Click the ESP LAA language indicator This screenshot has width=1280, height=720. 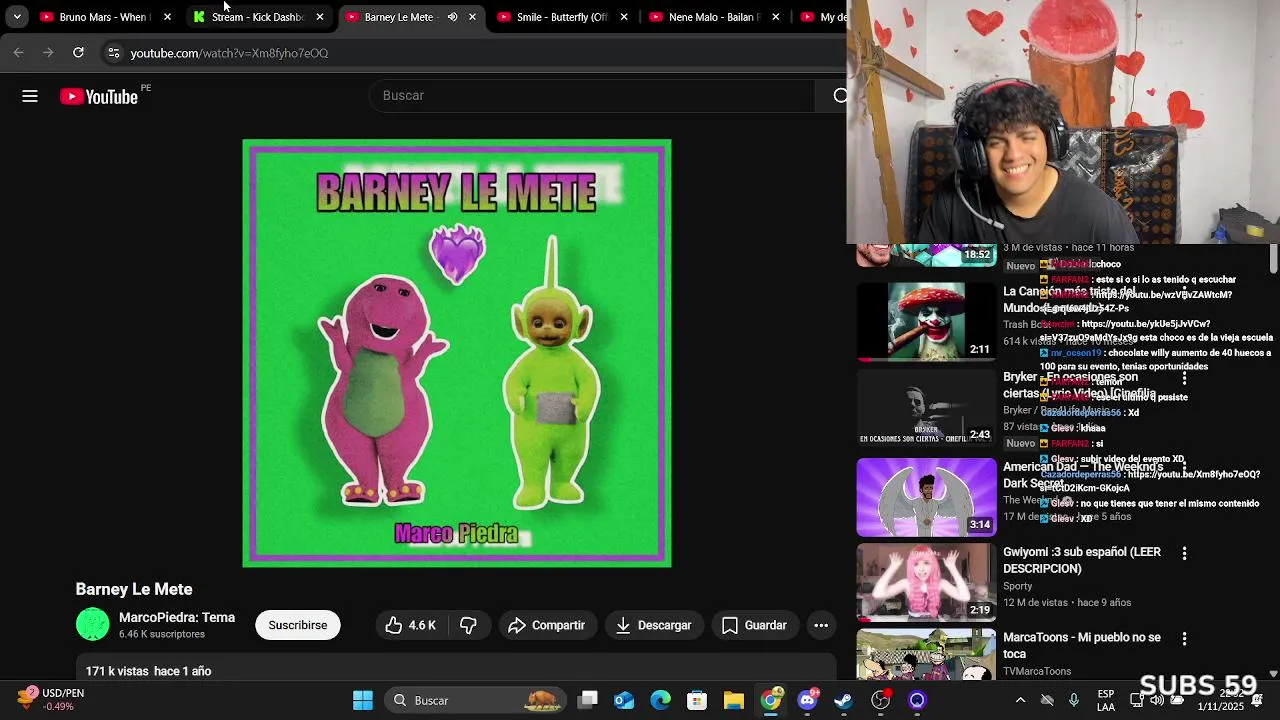pyautogui.click(x=1106, y=700)
